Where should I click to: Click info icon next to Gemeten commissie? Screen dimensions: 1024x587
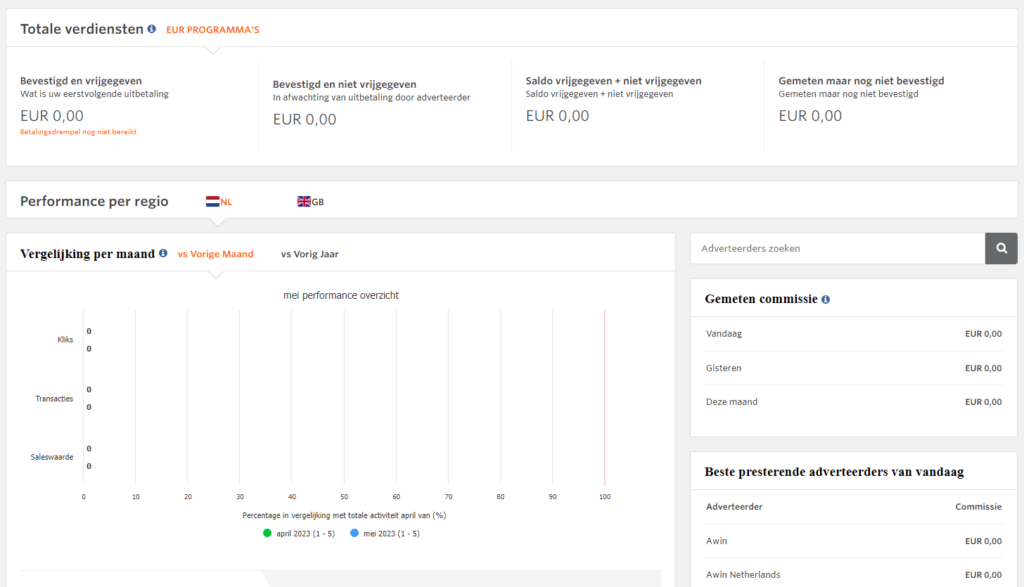coord(825,299)
